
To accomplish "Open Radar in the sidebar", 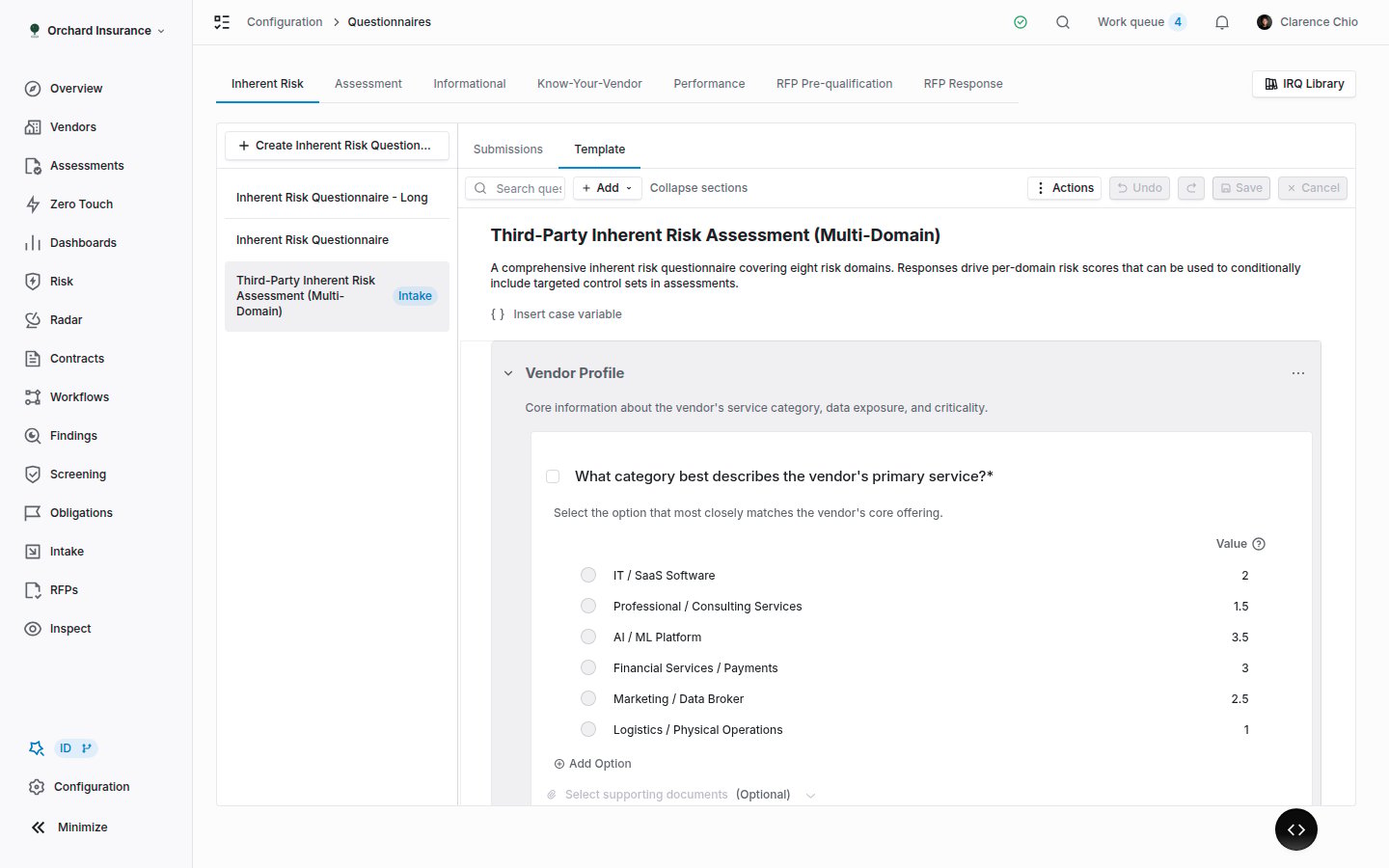I will pos(66,320).
